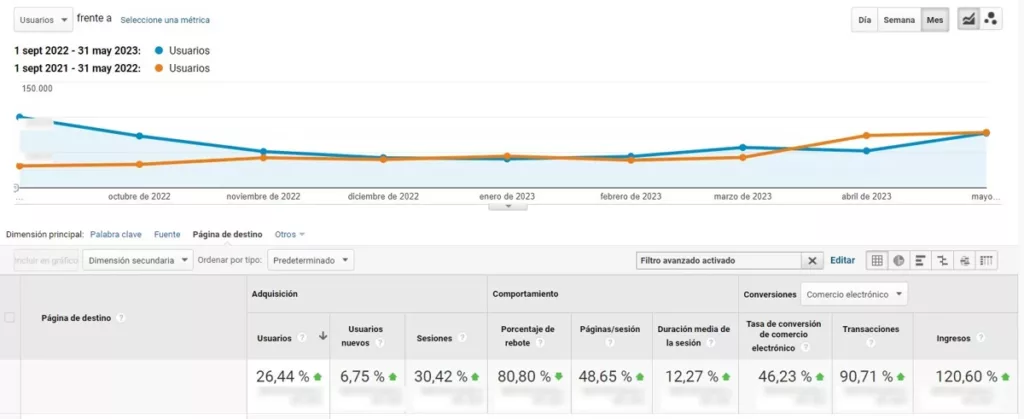1024x419 pixels.
Task: Select Fuente as primary dimension
Action: point(167,234)
